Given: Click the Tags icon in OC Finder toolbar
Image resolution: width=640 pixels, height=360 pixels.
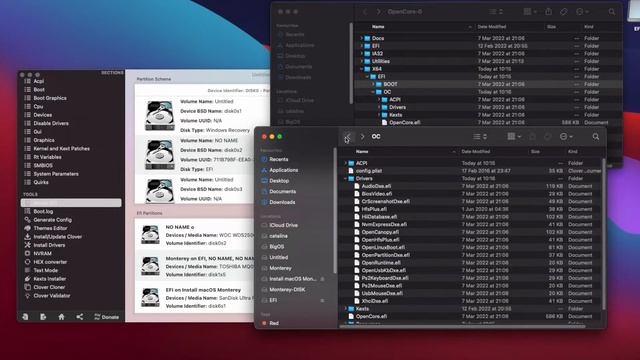Looking at the screenshot, I should point(548,137).
